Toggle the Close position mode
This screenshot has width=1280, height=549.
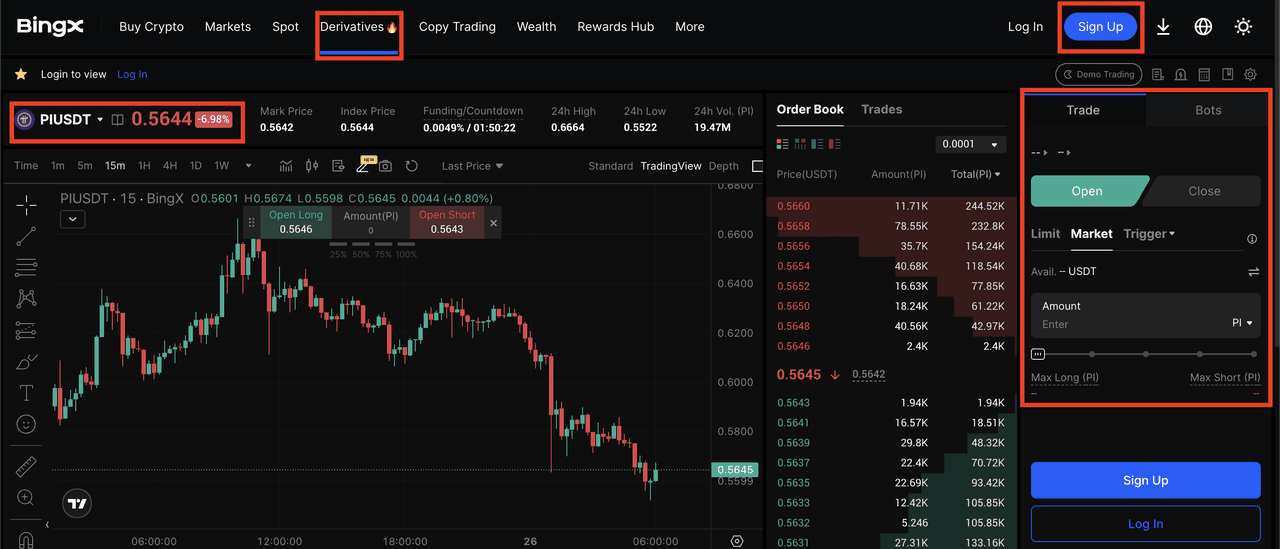(x=1204, y=191)
